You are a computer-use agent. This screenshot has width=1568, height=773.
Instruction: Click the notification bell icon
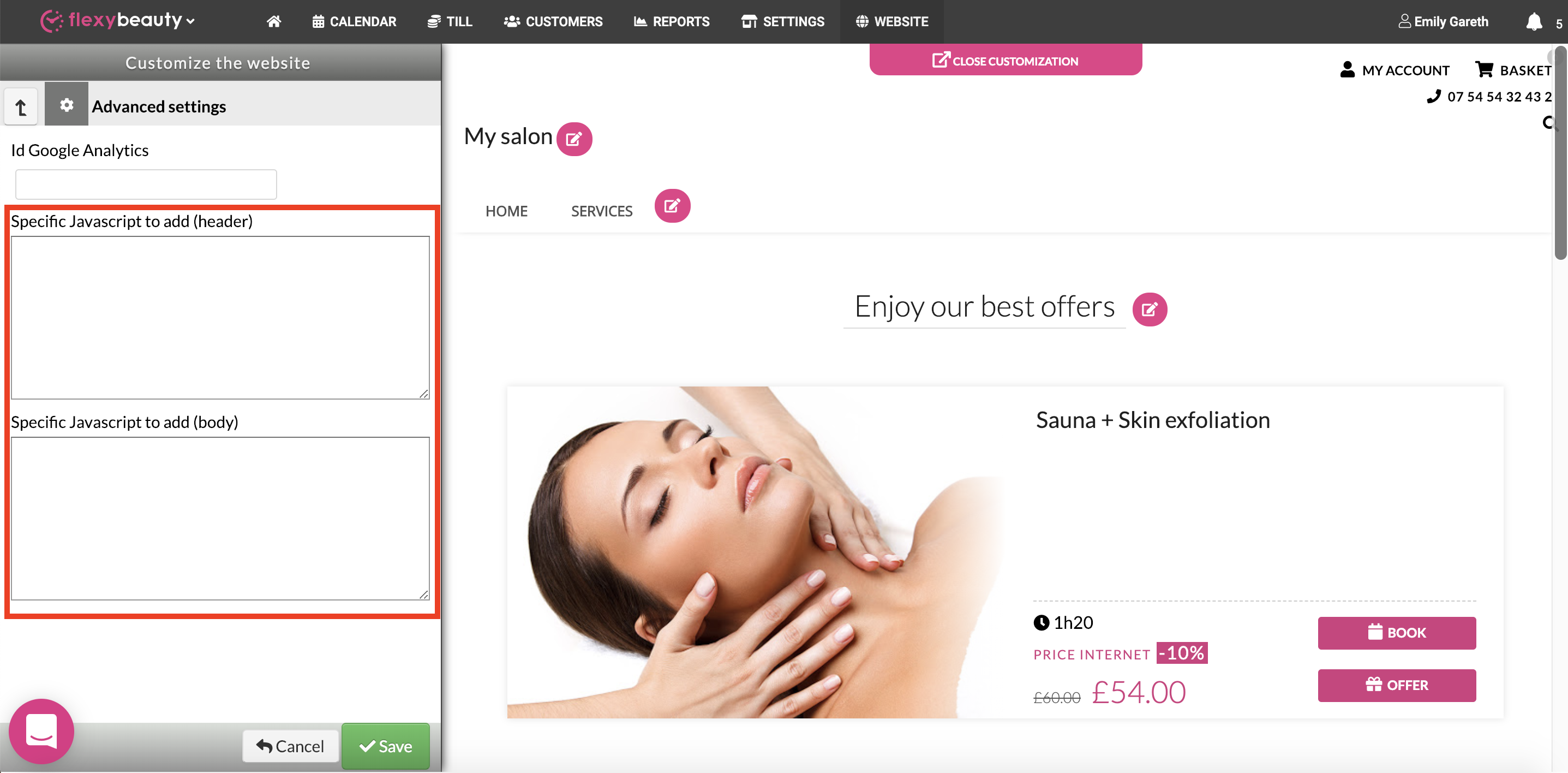[1534, 21]
